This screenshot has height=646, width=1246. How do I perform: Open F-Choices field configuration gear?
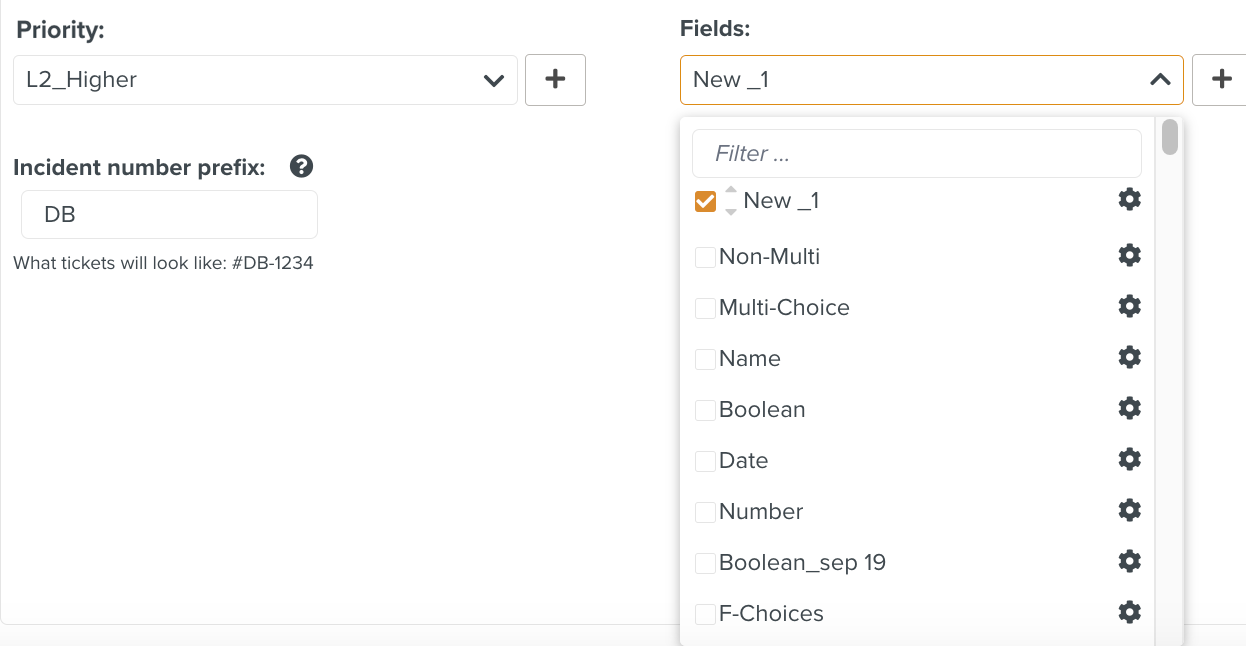coord(1129,611)
